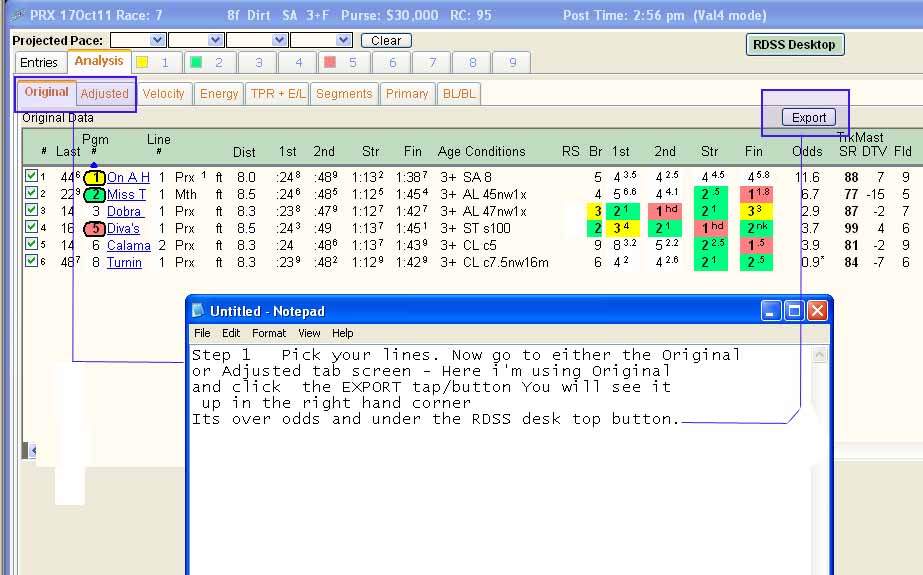
Task: Open Notepad Help menu
Action: (x=343, y=333)
